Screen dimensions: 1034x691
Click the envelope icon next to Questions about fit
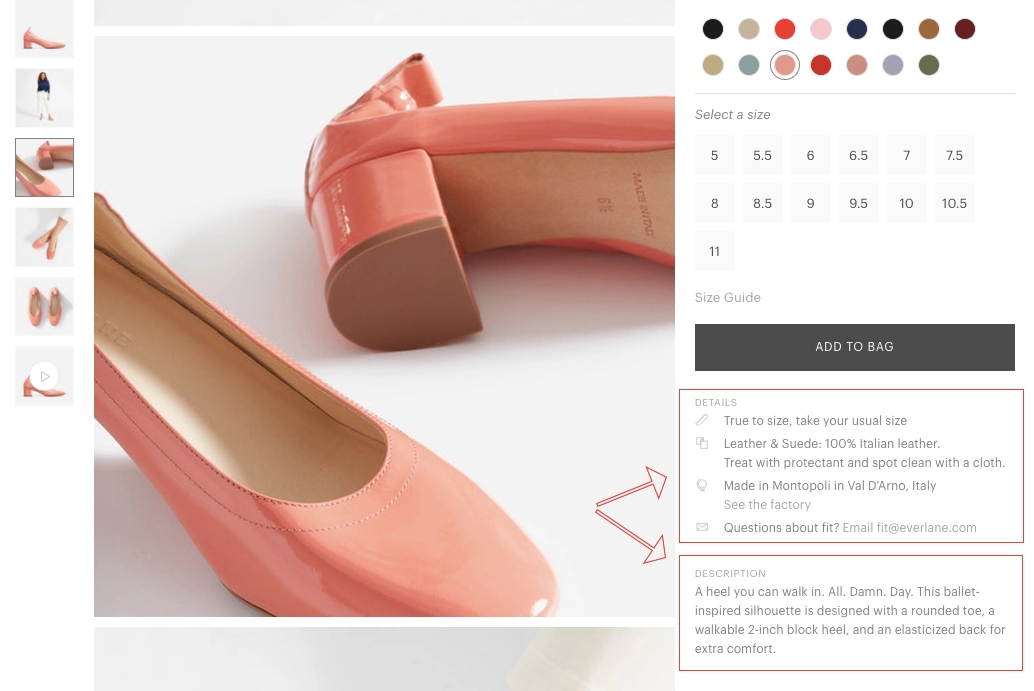click(702, 527)
